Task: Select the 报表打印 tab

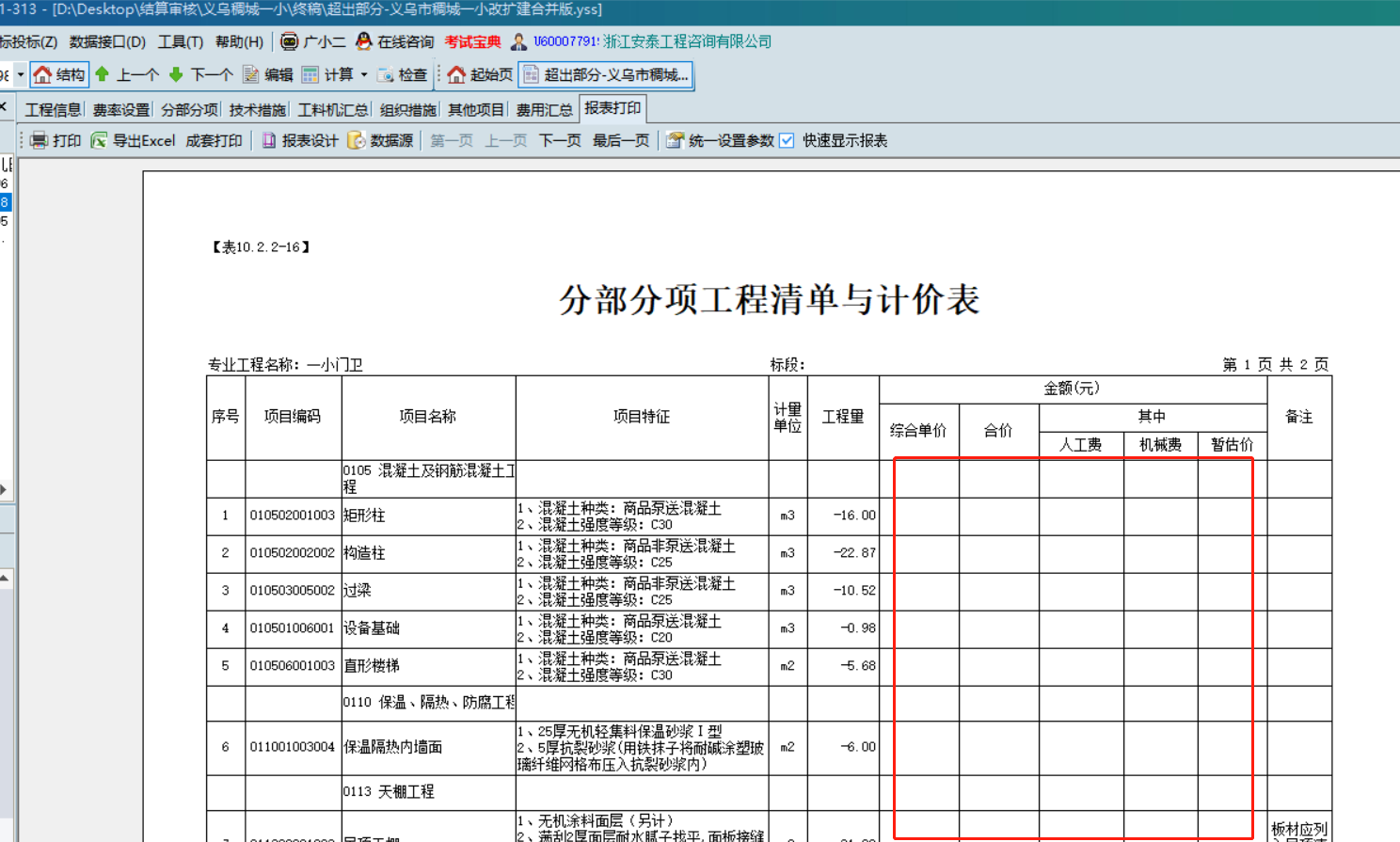Action: click(x=612, y=108)
